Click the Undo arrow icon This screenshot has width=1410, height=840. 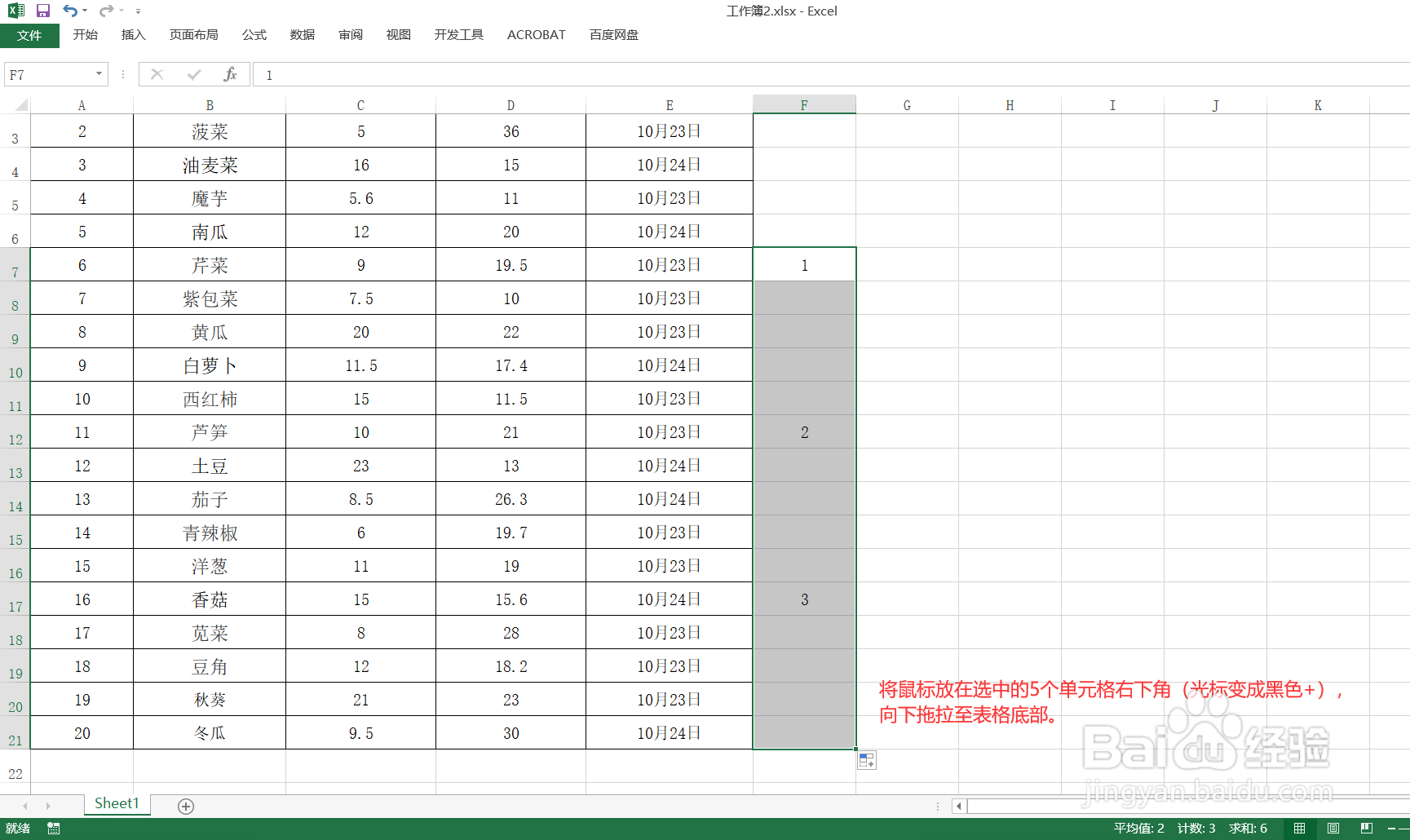click(70, 11)
